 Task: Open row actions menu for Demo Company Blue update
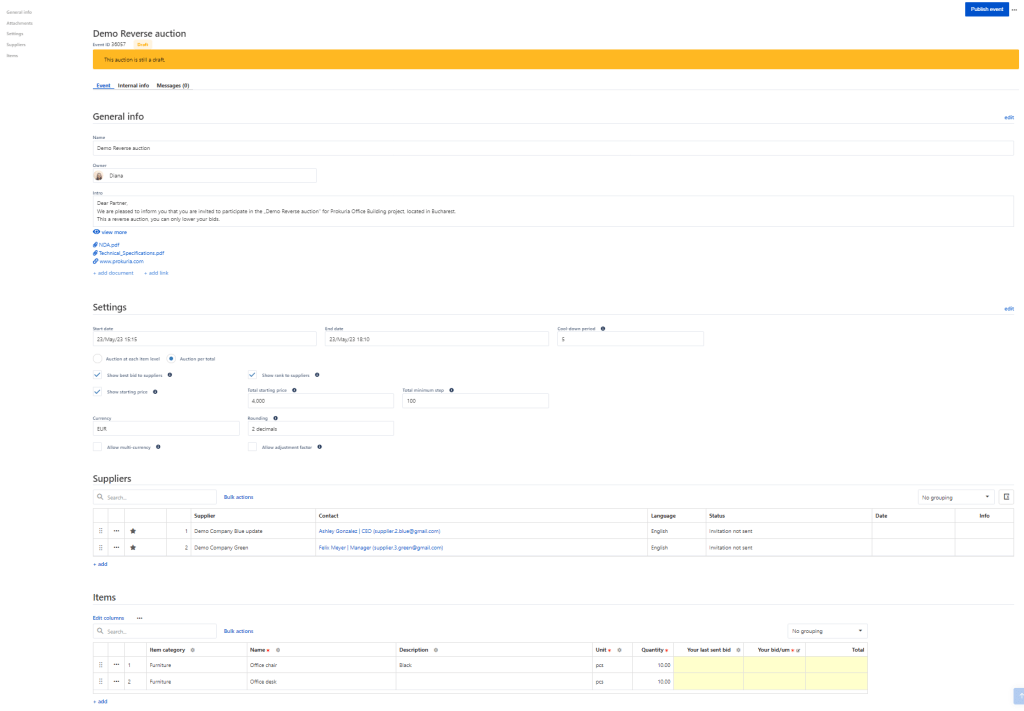click(116, 531)
